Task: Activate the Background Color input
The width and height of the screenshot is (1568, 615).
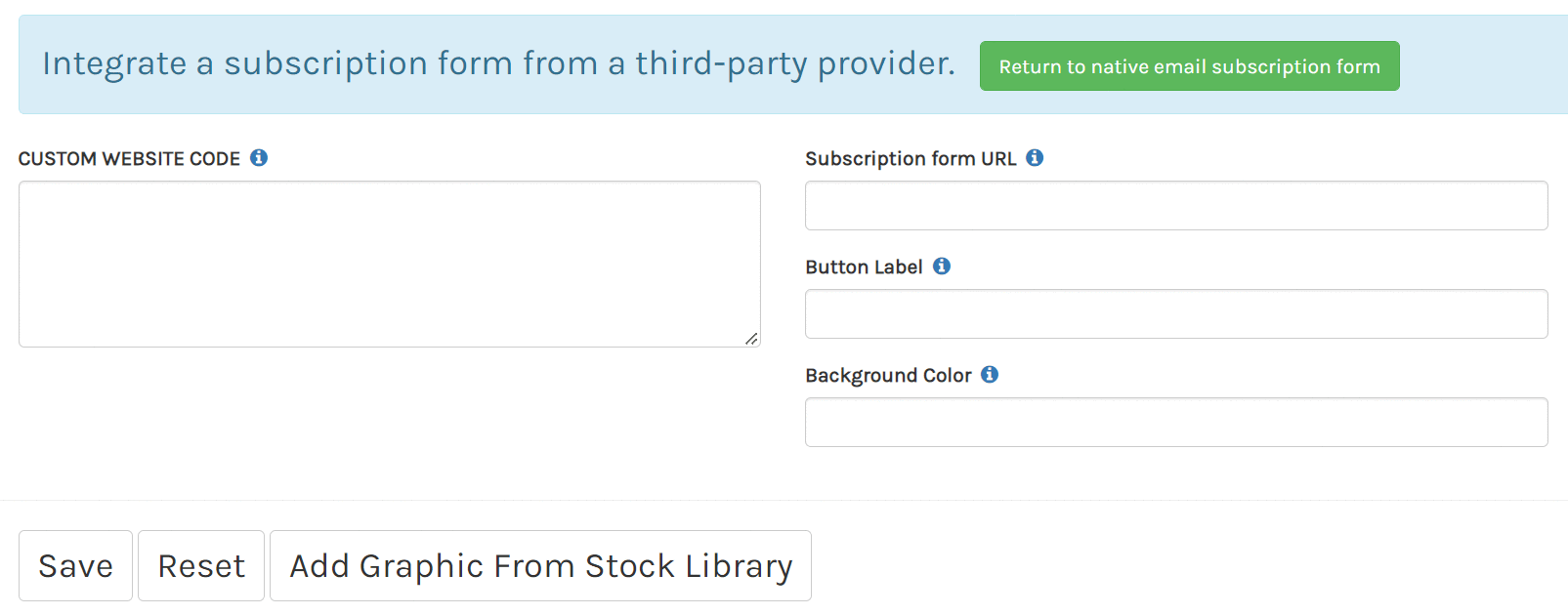Action: (x=1175, y=423)
